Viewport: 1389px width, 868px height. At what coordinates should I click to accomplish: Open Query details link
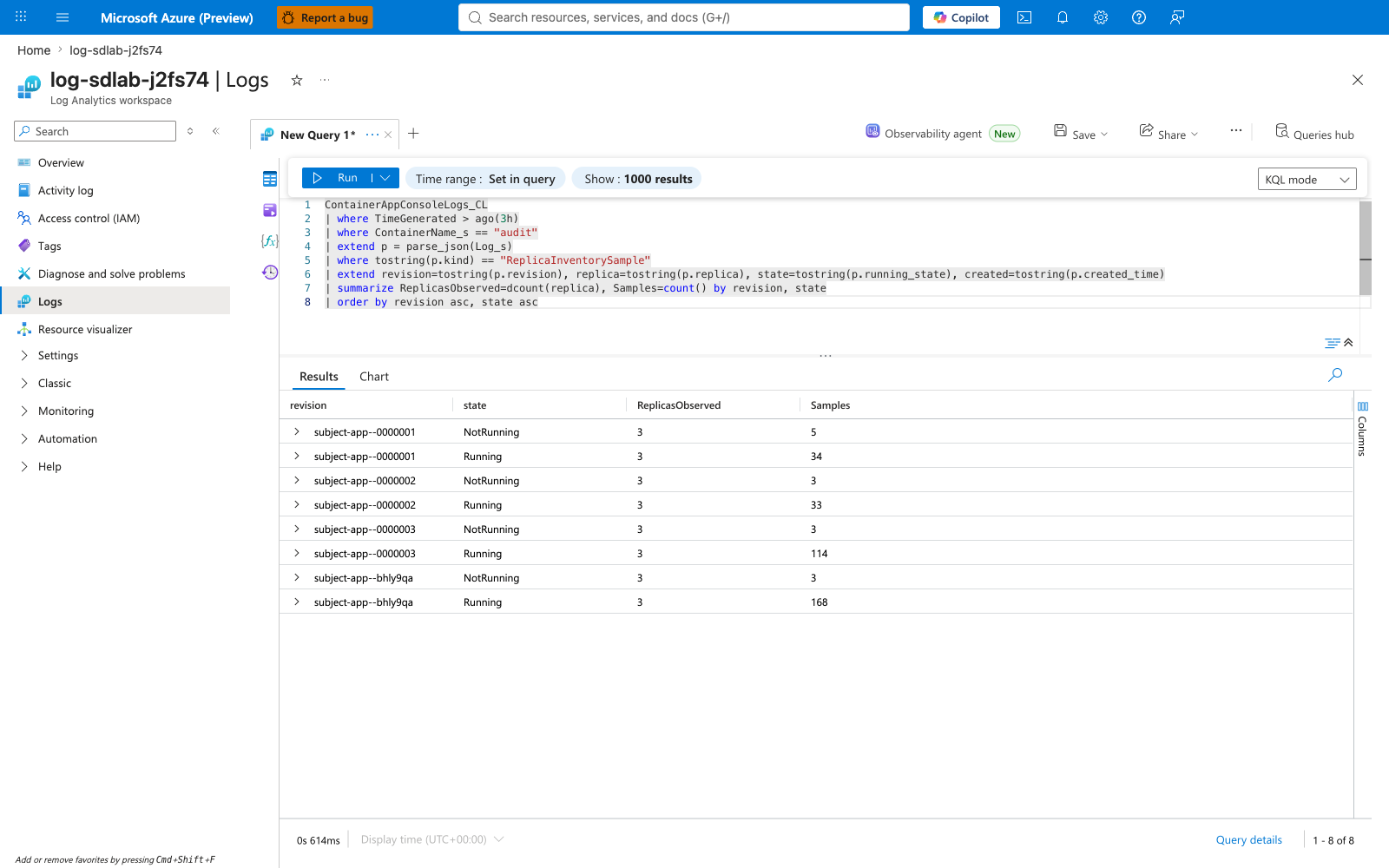pos(1248,839)
